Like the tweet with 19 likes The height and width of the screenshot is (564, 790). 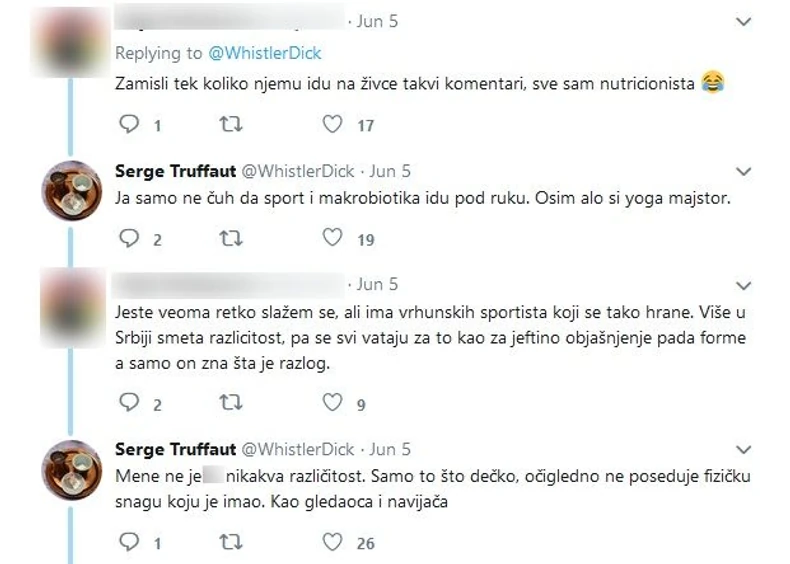tap(333, 238)
